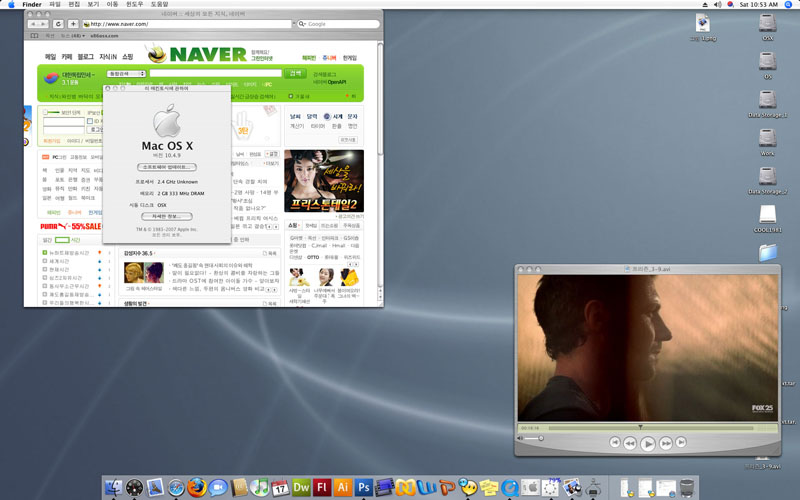
Task: Click the Safari address field
Action: tap(187, 24)
